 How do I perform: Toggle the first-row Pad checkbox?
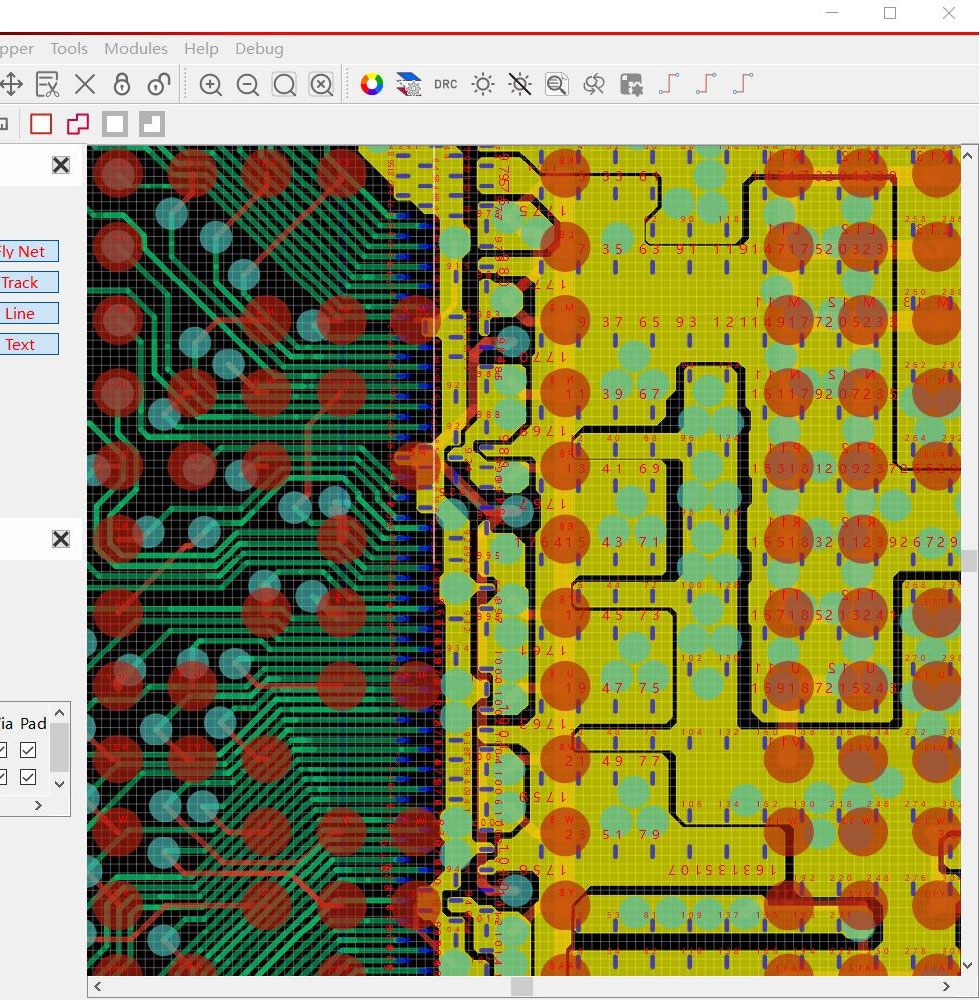(28, 750)
